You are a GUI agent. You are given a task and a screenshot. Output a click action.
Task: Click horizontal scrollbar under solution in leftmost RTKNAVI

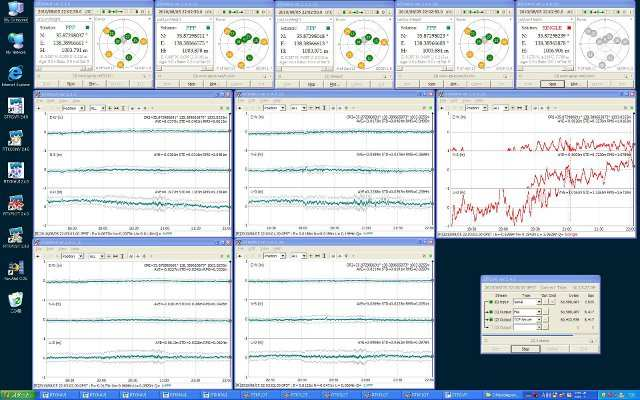[x=64, y=69]
